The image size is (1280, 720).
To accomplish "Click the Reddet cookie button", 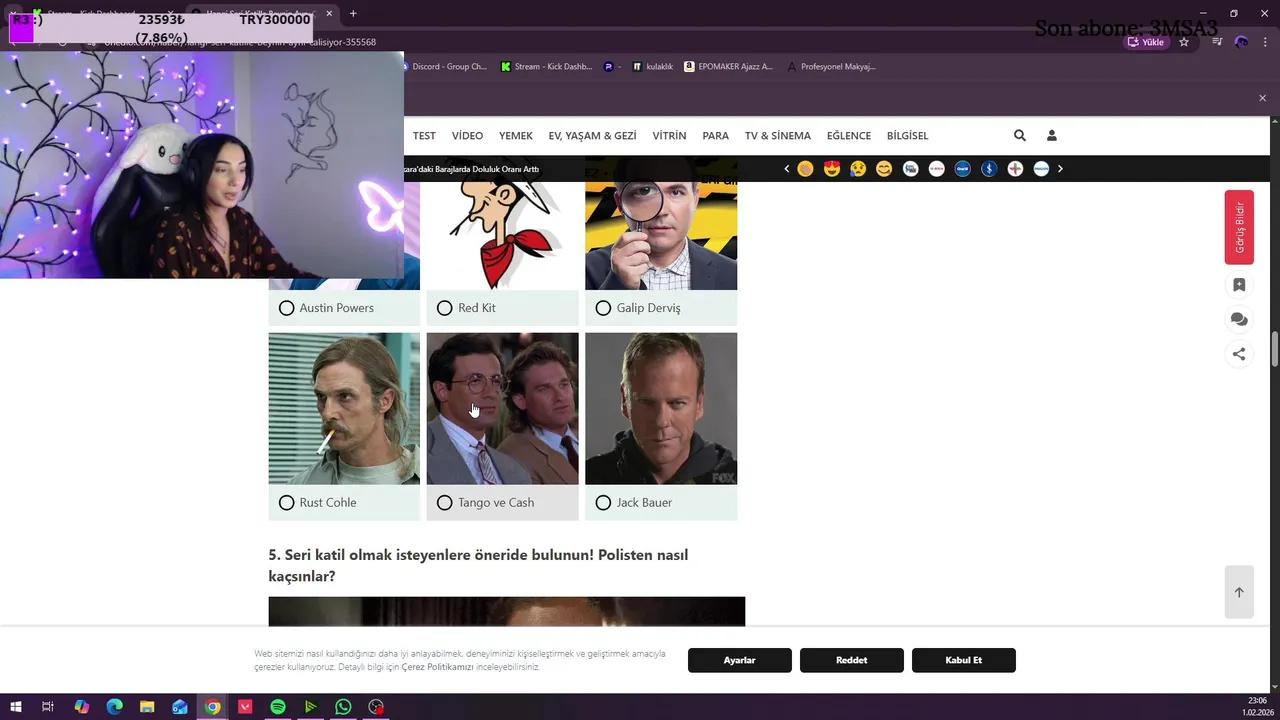I will (852, 660).
